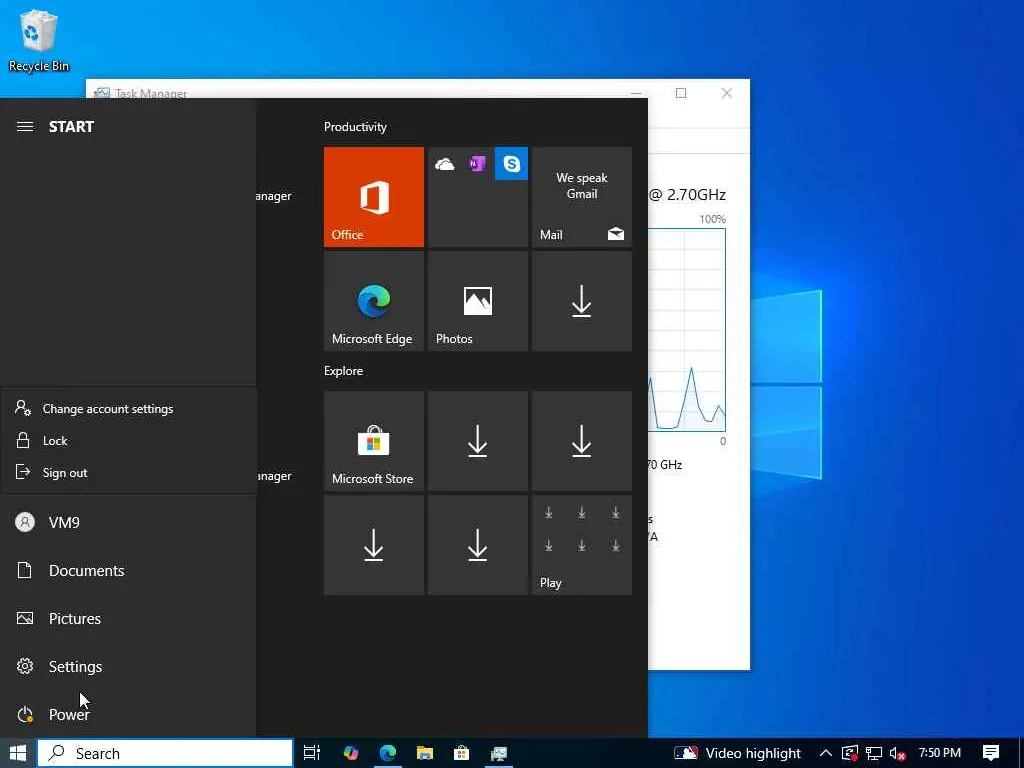Open the Office tile
This screenshot has width=1024, height=768.
(374, 197)
